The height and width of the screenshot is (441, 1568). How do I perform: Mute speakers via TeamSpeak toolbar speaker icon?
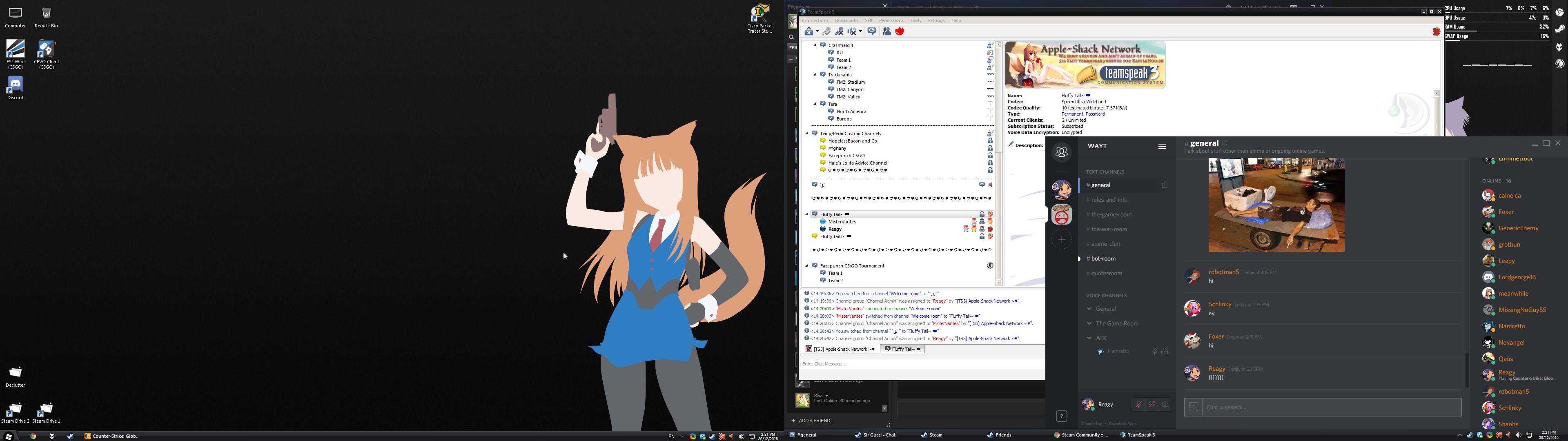point(852,32)
